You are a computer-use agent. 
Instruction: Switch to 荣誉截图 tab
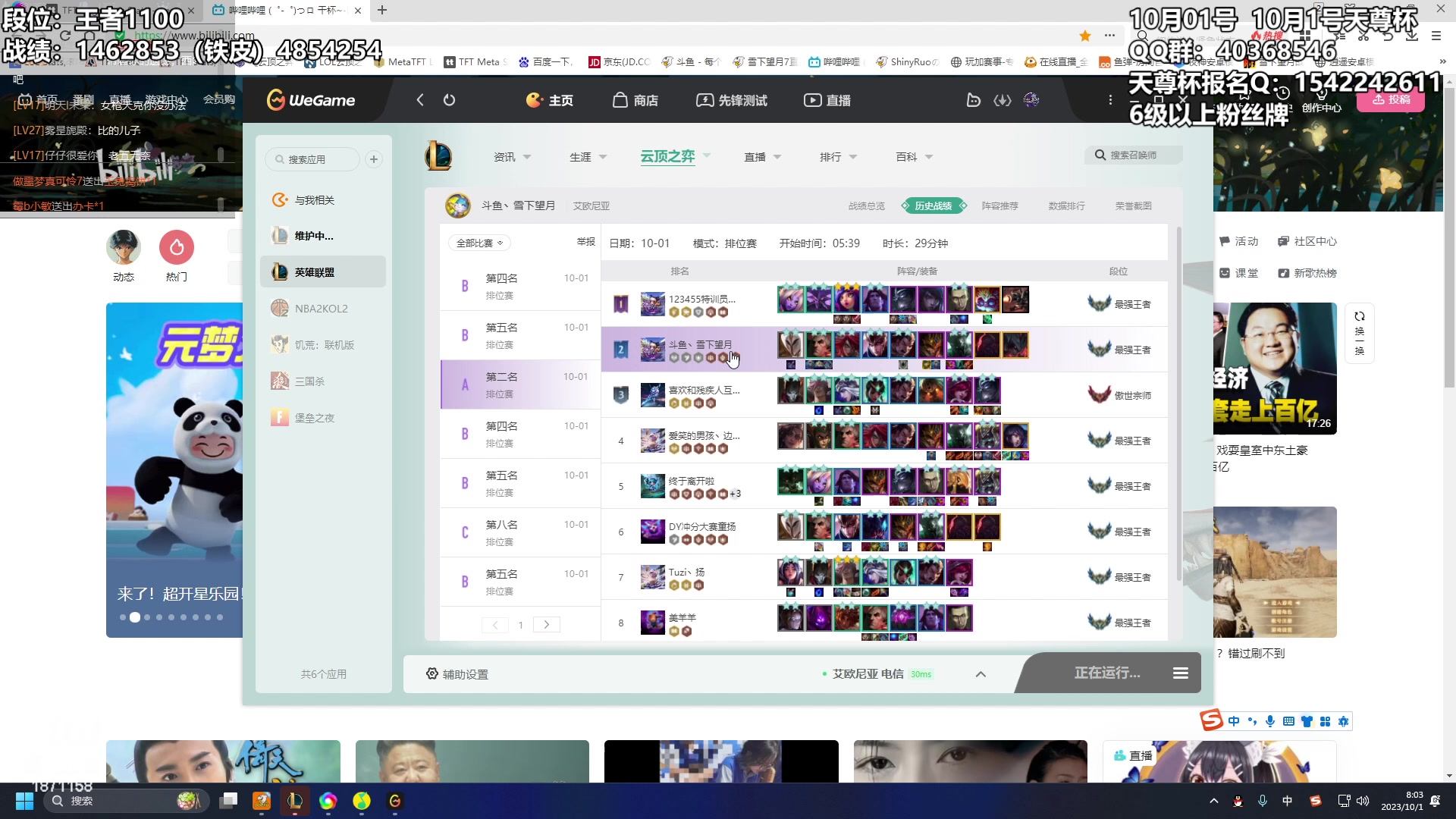(1134, 206)
